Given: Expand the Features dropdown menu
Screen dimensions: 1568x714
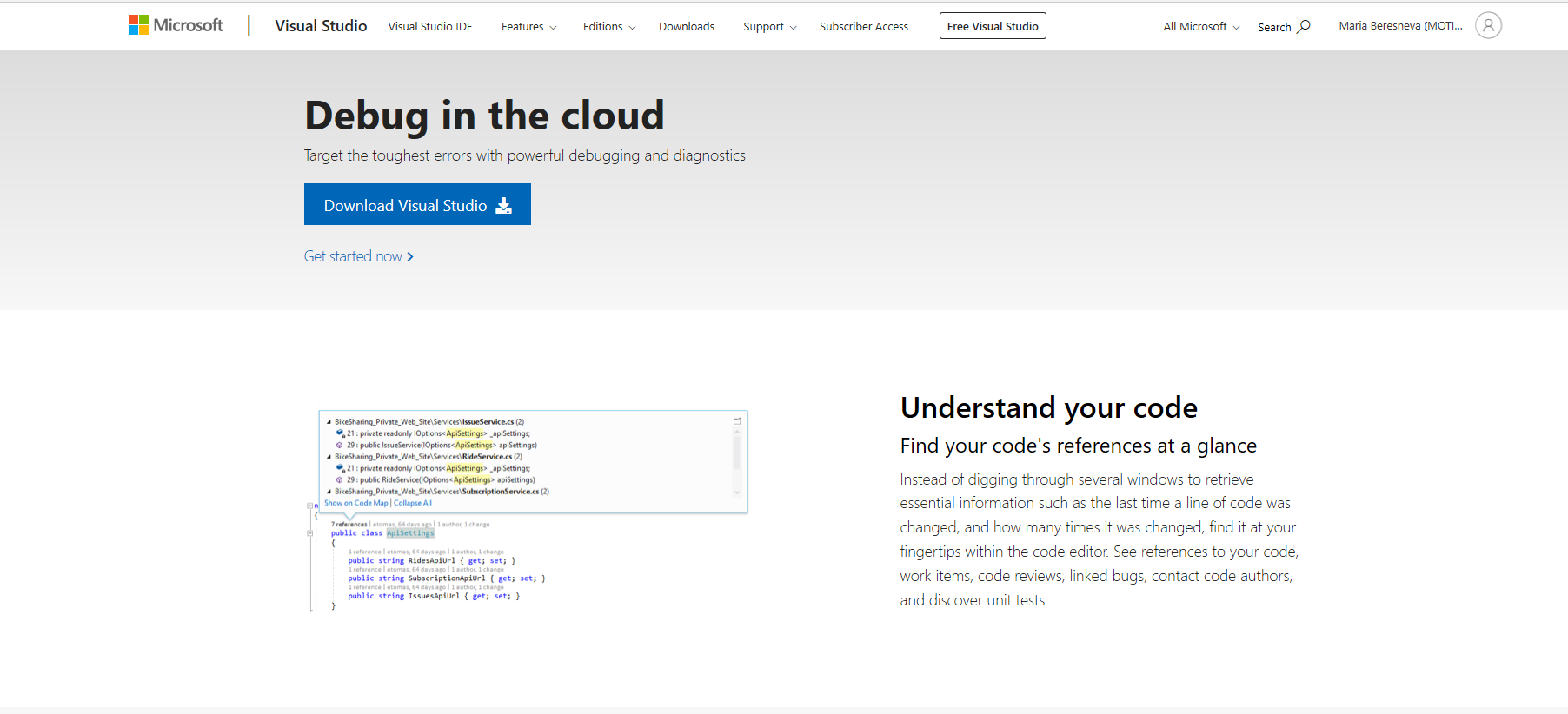Looking at the screenshot, I should [528, 27].
